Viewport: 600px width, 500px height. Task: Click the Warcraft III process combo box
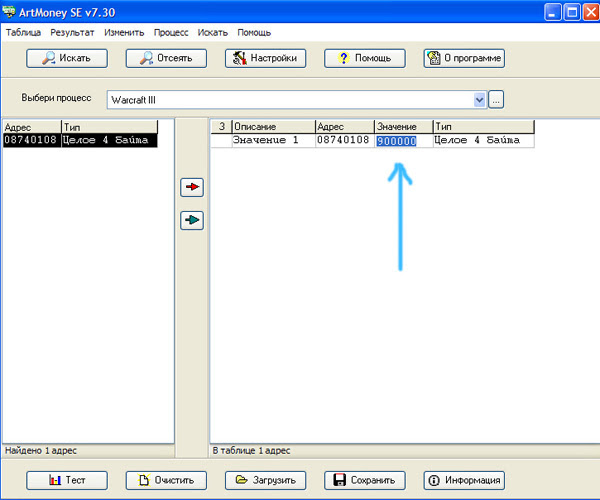coord(297,100)
